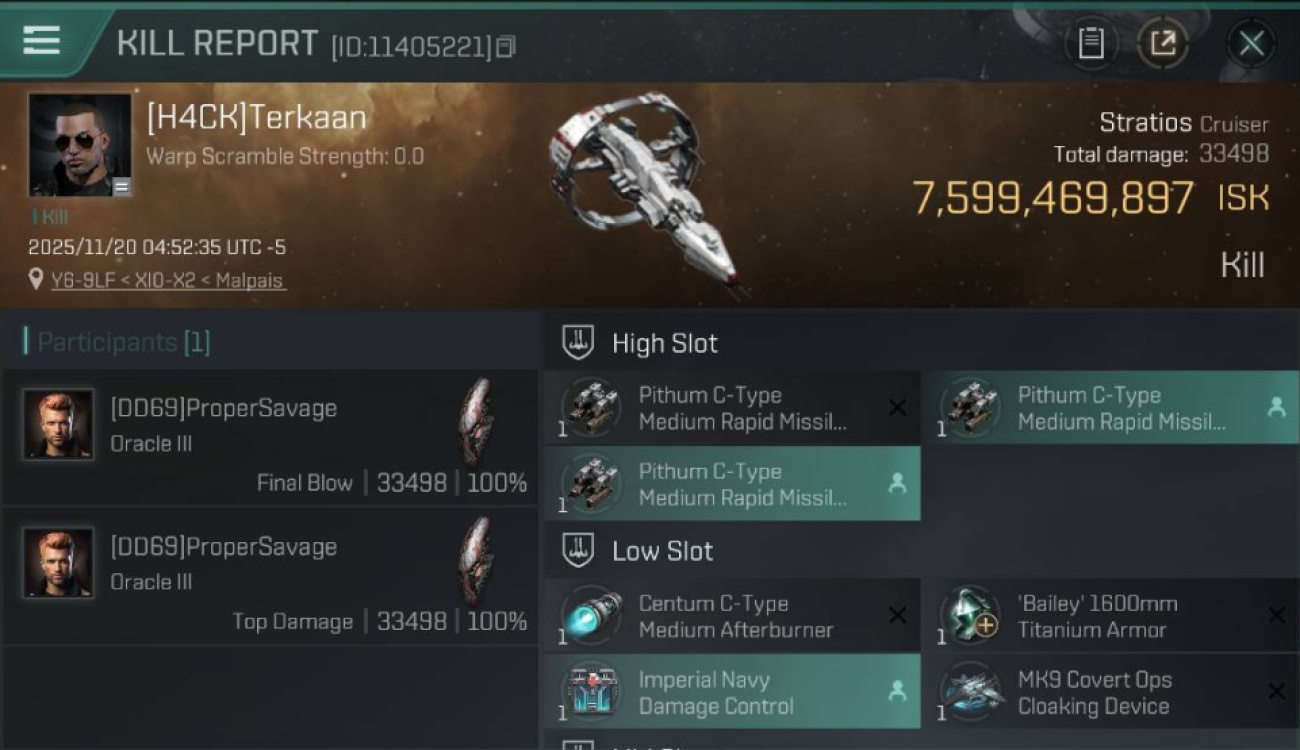Close the kill report window
The image size is (1300, 750).
1251,43
